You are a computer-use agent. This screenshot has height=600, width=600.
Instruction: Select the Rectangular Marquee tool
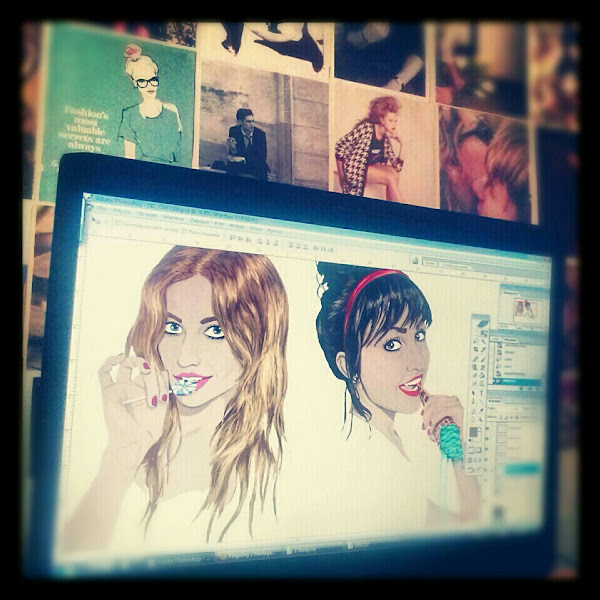pos(476,333)
